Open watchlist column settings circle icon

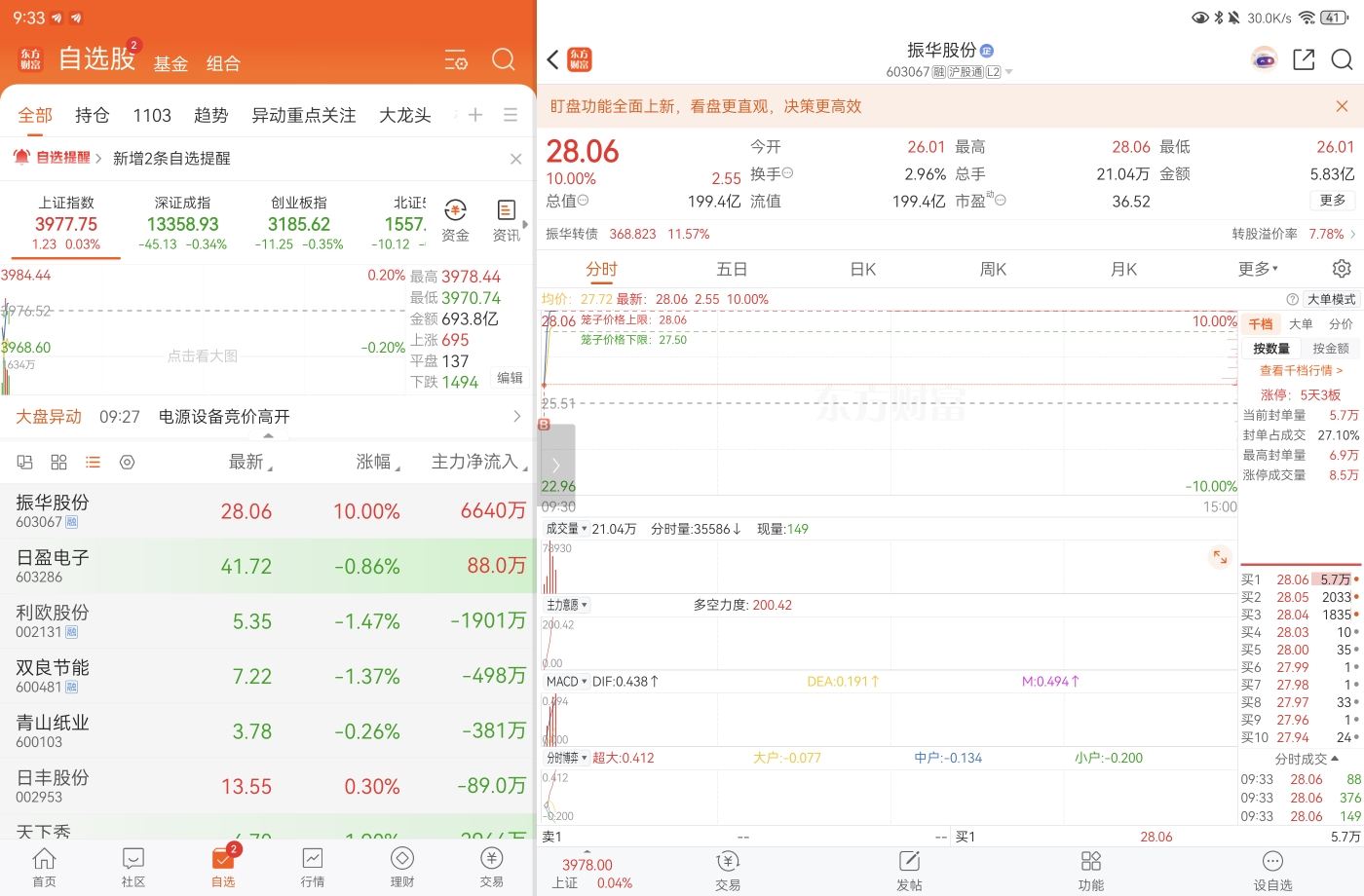[127, 462]
